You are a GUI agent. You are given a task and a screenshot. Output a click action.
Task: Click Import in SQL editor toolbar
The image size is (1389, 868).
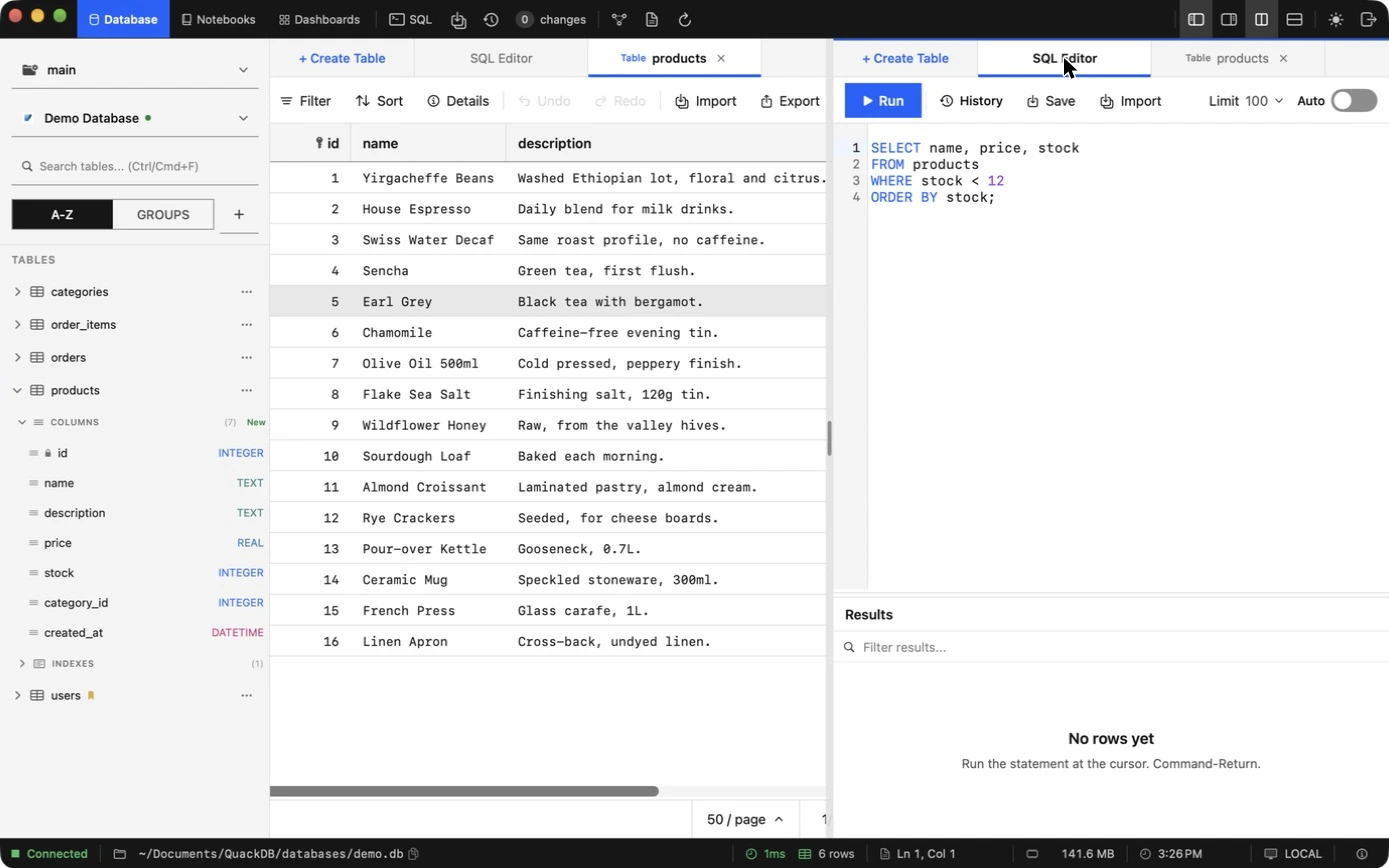coord(1130,101)
